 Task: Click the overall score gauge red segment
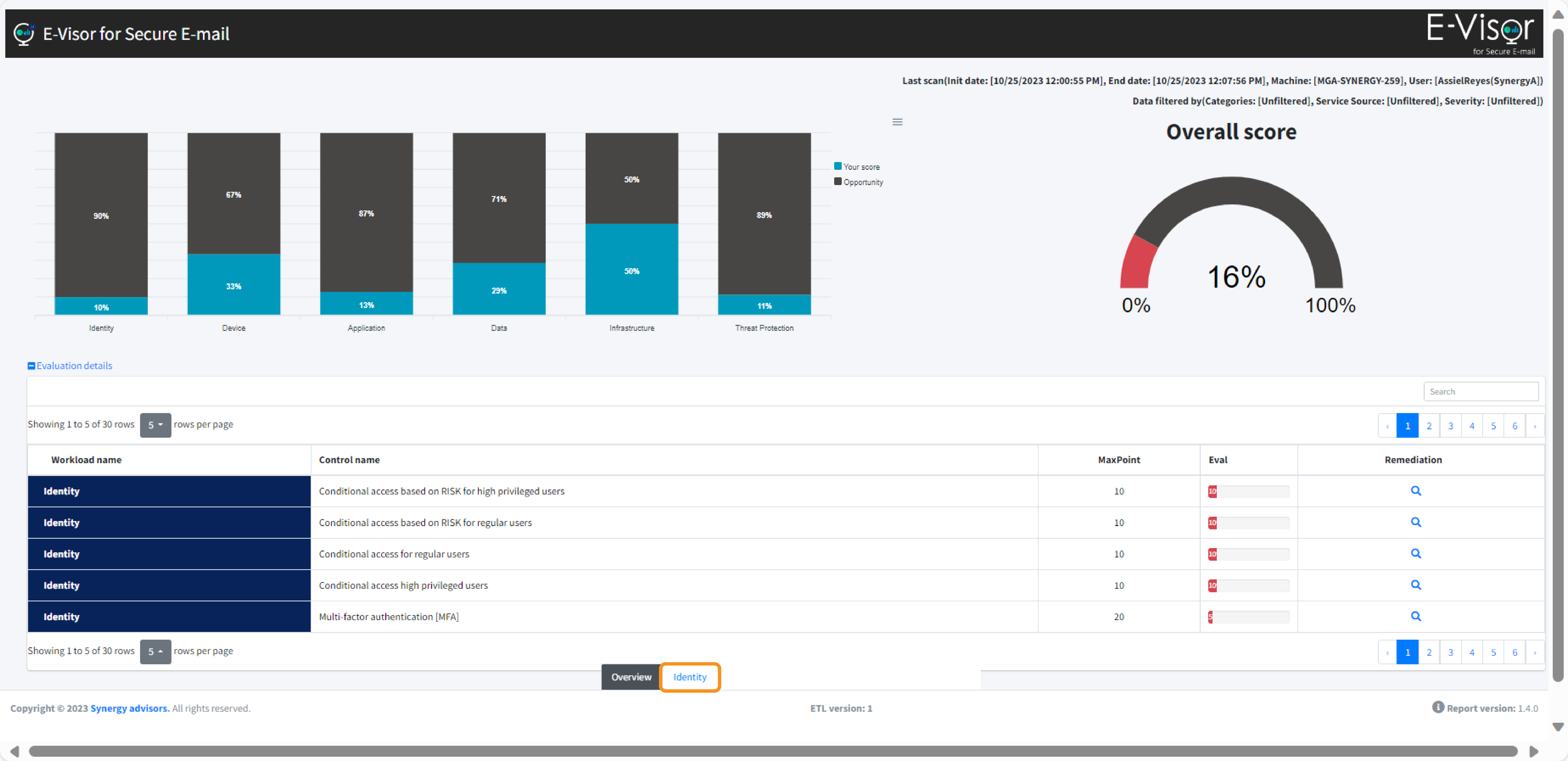coord(1137,263)
